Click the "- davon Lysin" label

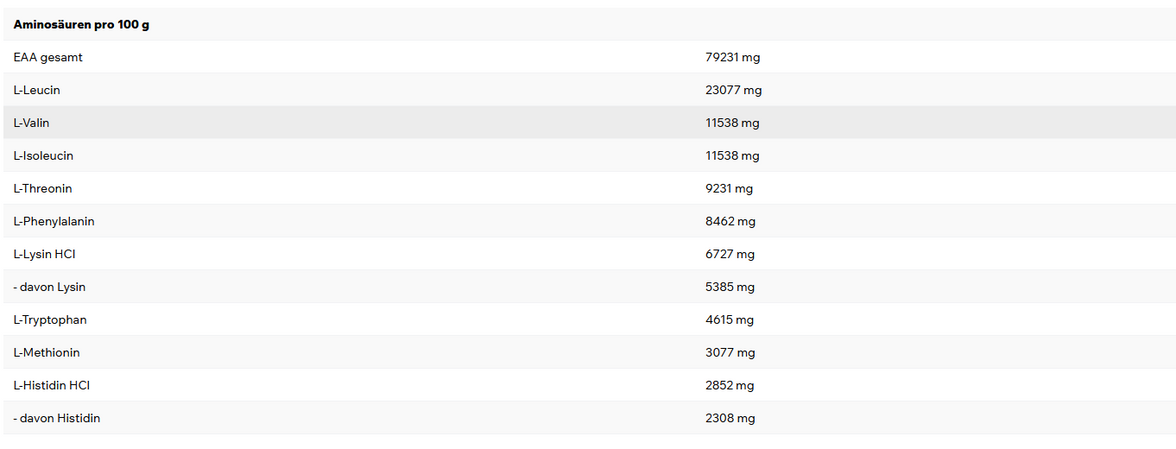[50, 287]
